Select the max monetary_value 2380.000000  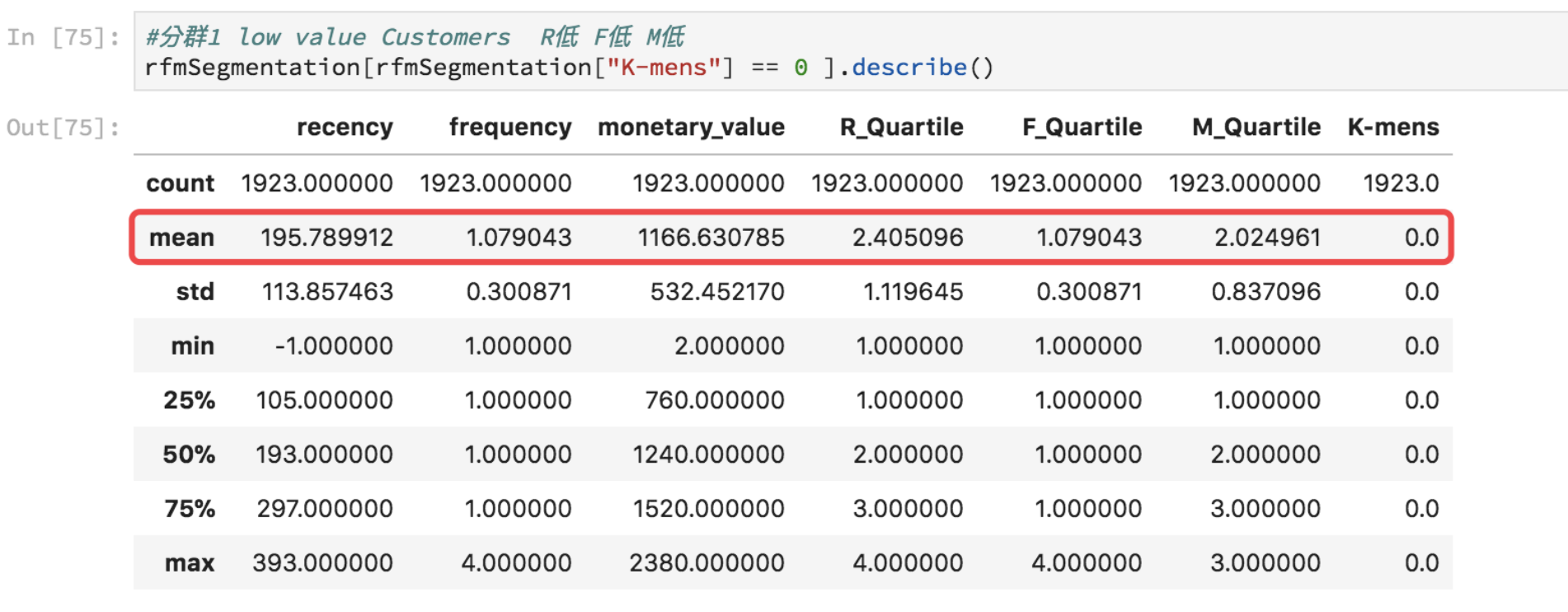707,563
